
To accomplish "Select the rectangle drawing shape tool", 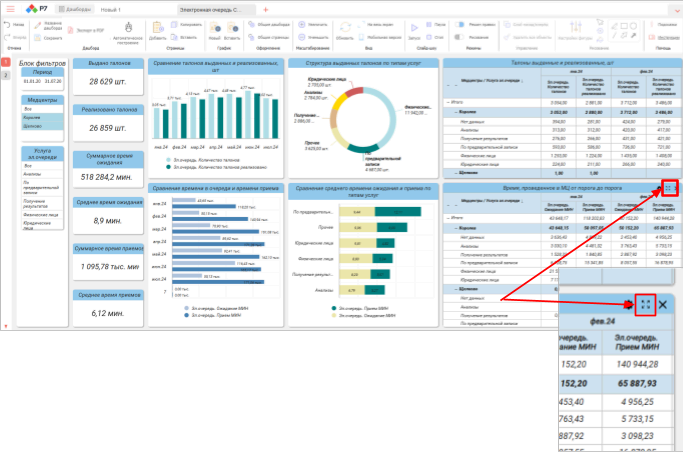I will click(x=624, y=26).
